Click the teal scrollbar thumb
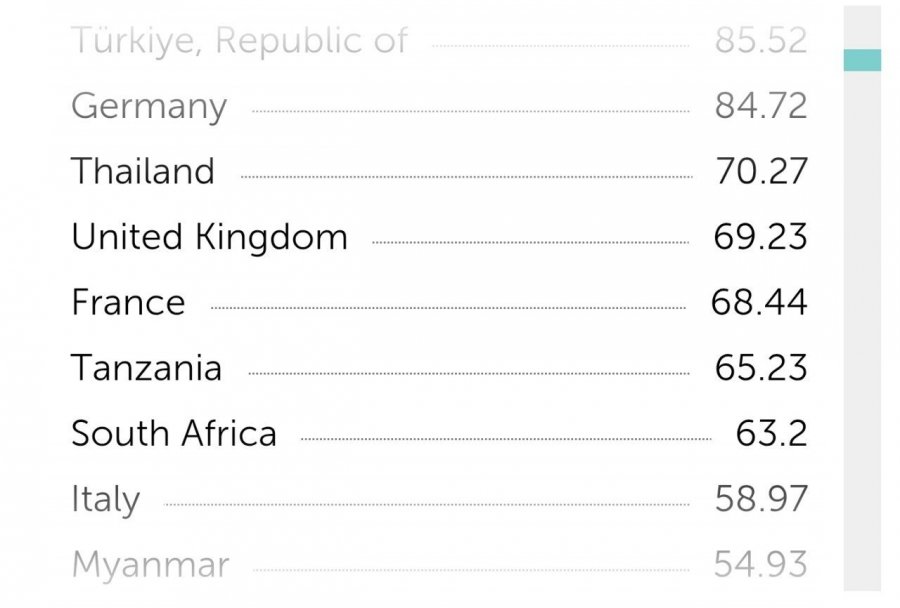 [x=862, y=60]
